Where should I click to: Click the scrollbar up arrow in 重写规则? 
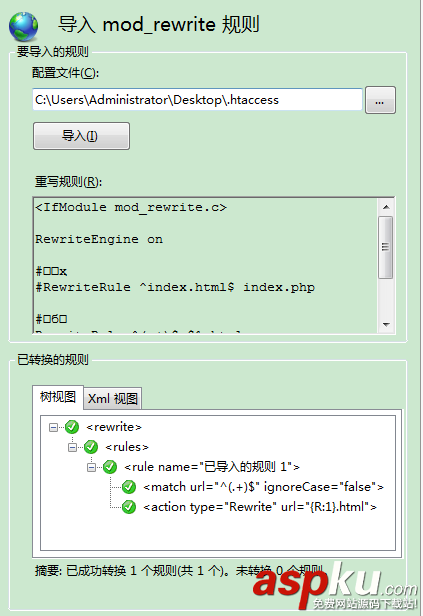386,207
